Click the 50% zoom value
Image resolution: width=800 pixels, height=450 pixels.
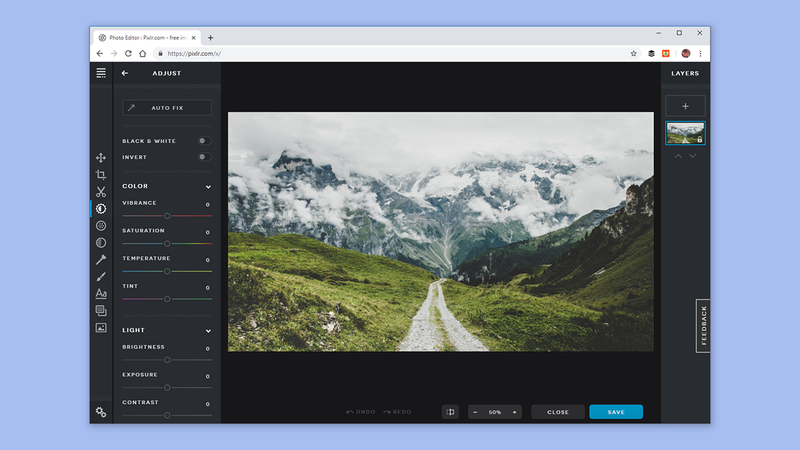(x=495, y=412)
